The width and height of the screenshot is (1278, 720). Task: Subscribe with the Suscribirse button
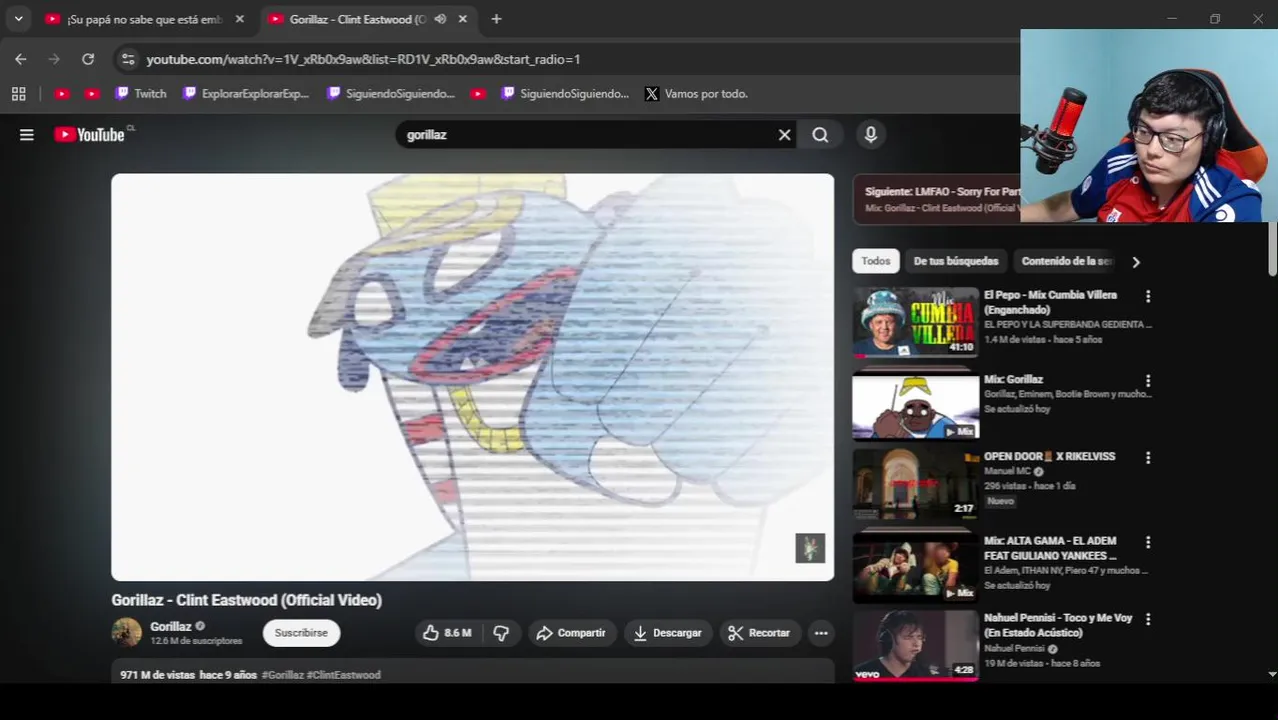pyautogui.click(x=301, y=633)
